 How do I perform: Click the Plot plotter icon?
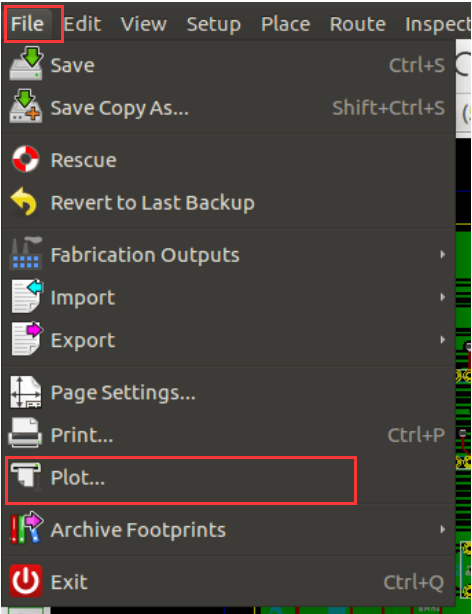pos(26,476)
